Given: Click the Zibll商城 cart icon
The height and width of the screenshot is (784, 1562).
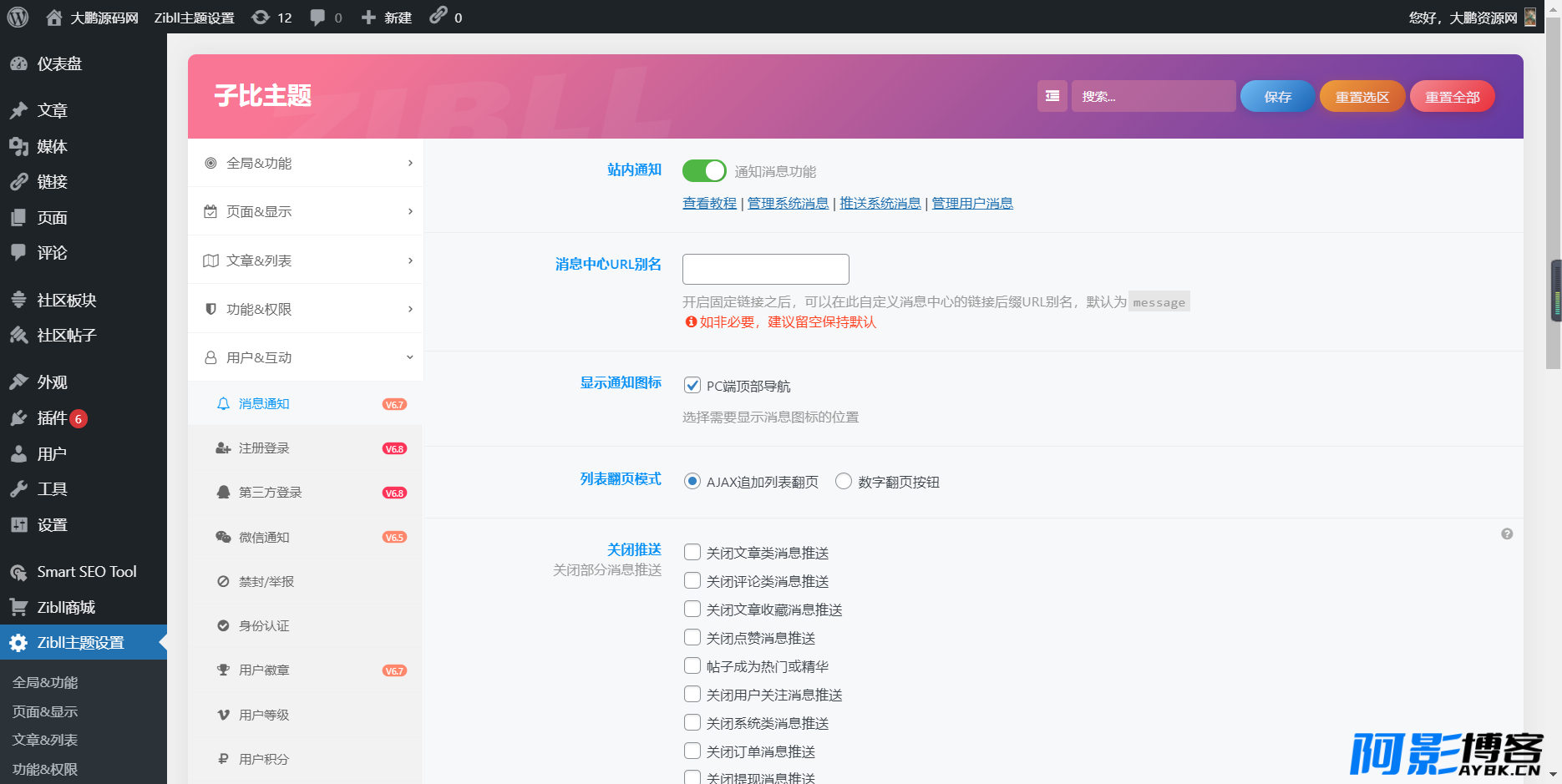Looking at the screenshot, I should (x=18, y=607).
